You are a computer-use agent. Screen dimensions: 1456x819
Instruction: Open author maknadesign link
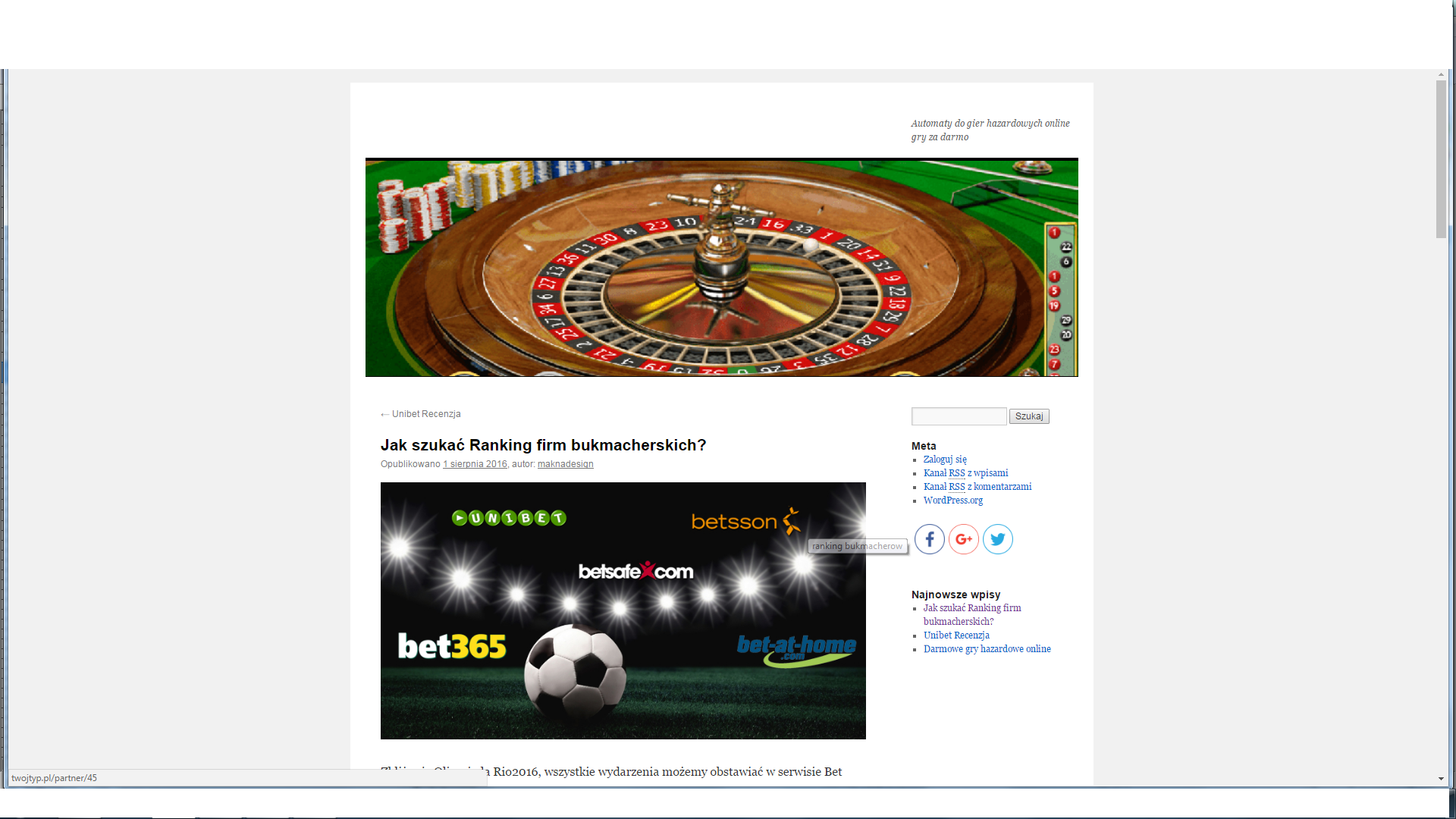pyautogui.click(x=566, y=464)
